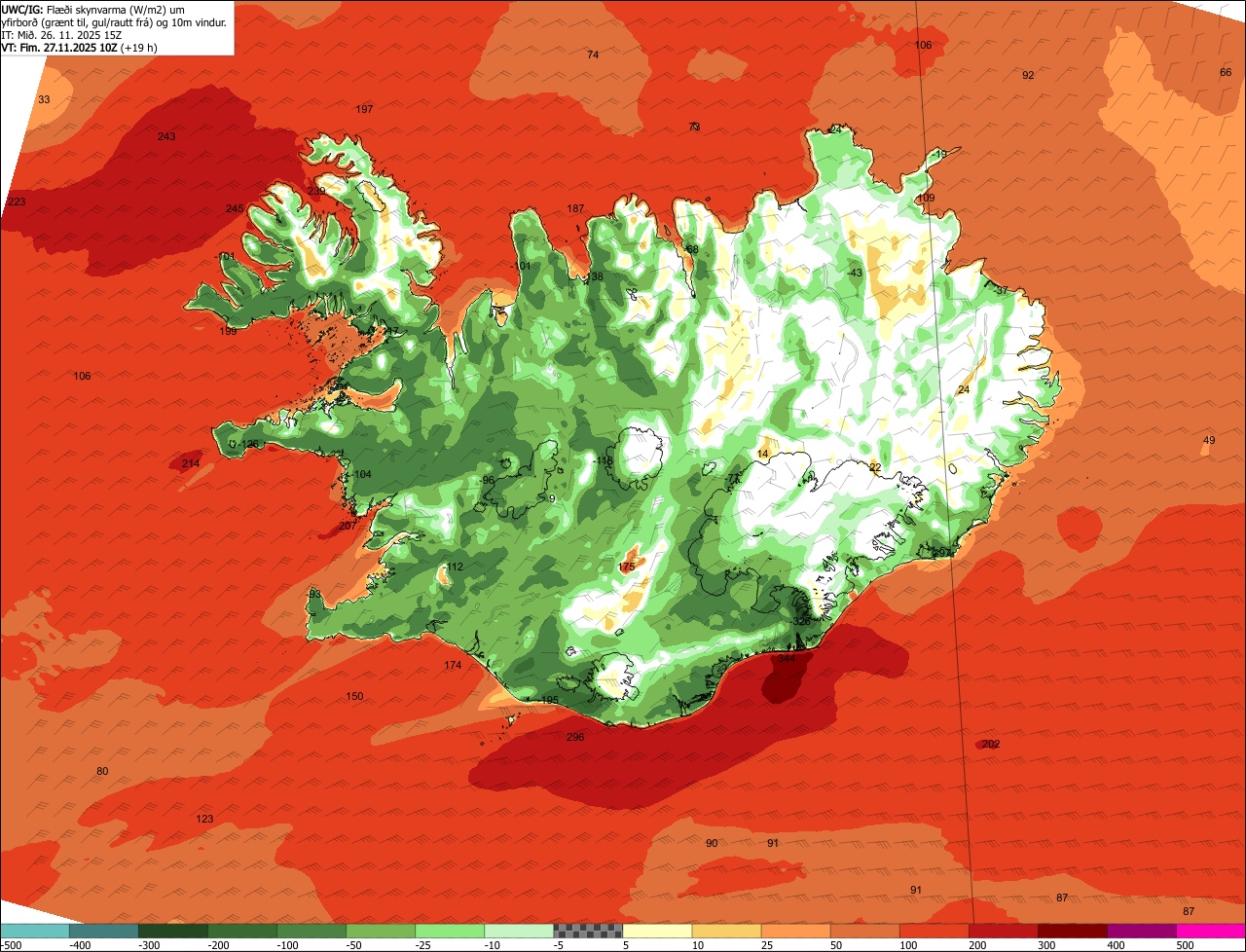Click the map value 243
Screen dimensions: 1246x952
[x=166, y=136]
